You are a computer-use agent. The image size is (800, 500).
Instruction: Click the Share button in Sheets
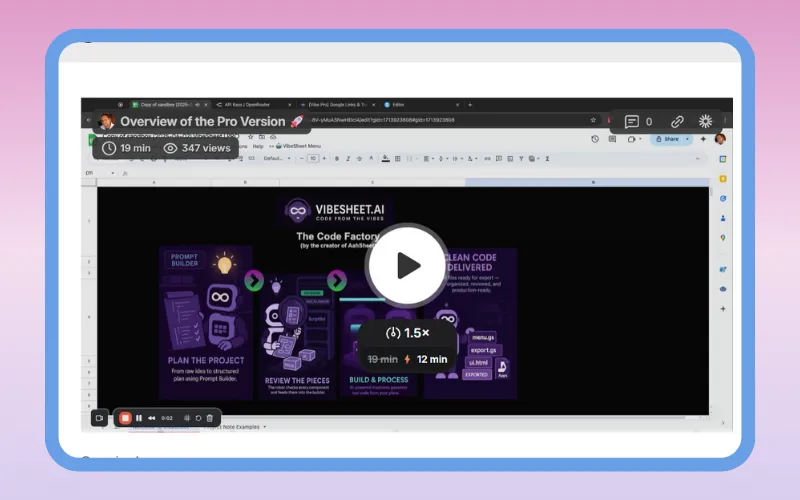coord(667,139)
